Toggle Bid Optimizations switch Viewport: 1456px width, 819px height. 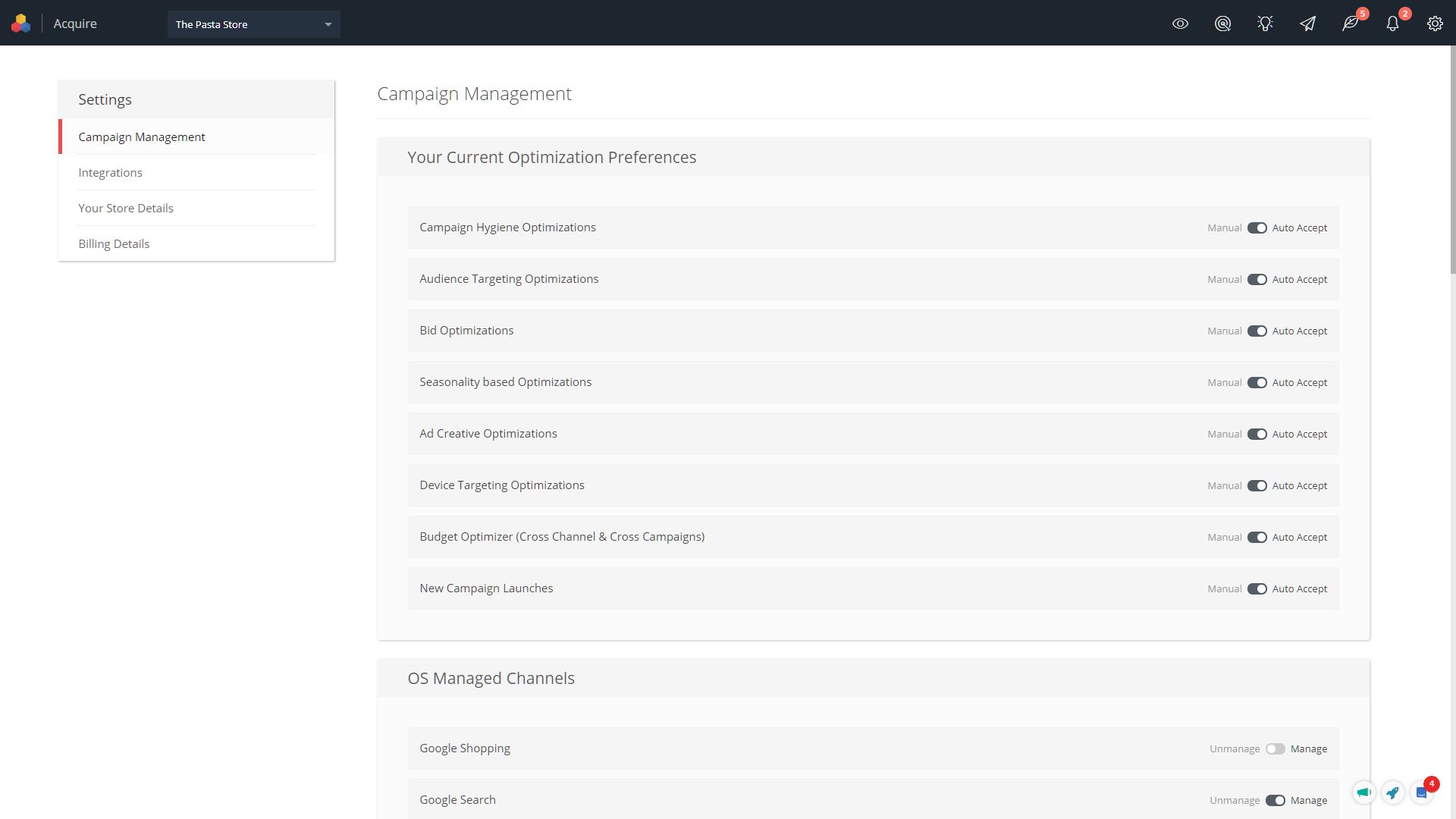pos(1257,331)
